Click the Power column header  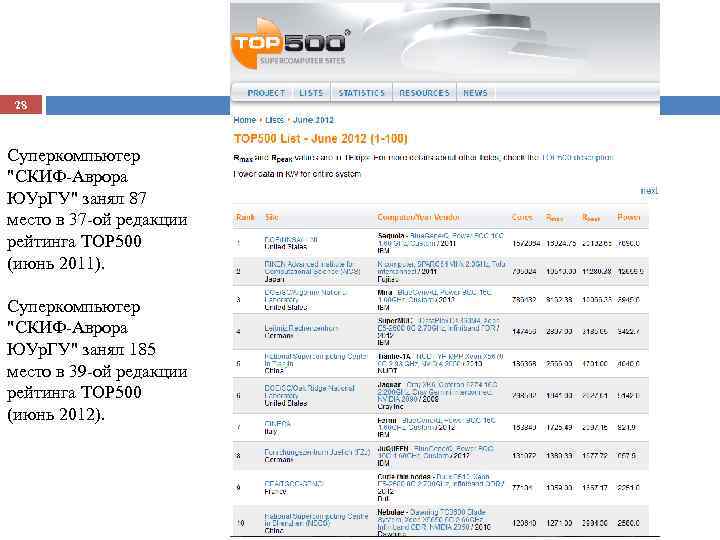(629, 217)
